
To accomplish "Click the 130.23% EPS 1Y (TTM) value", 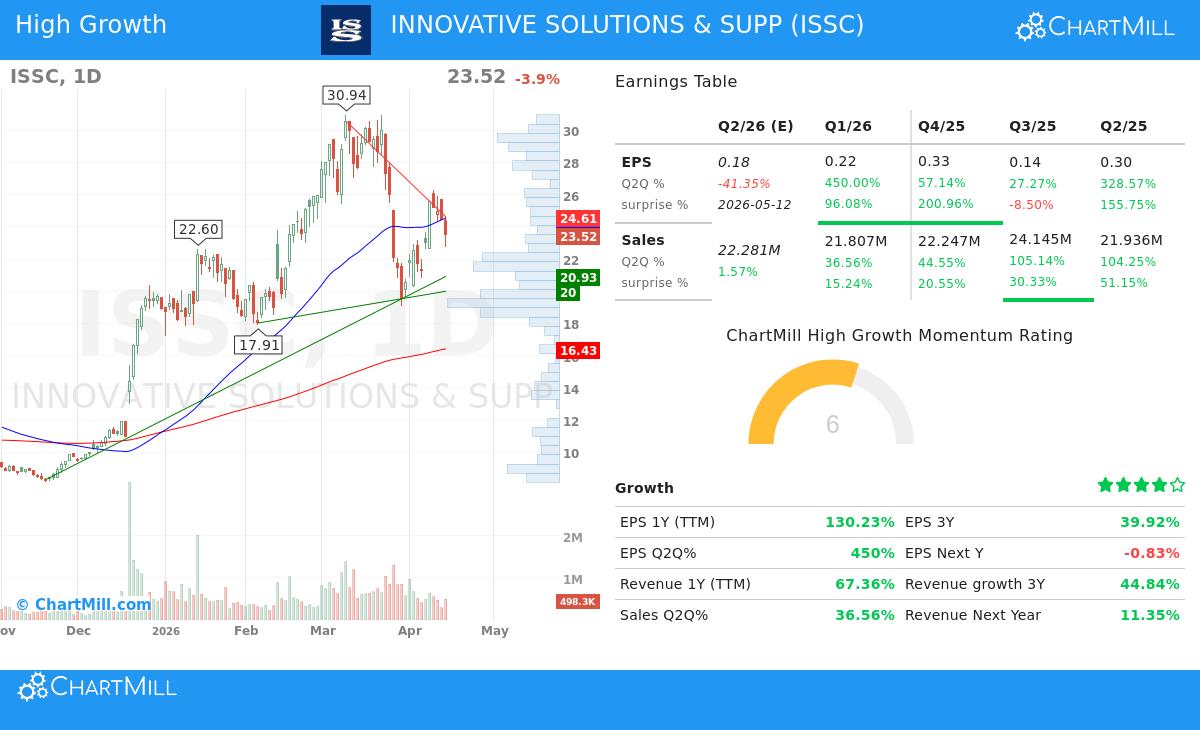I will pyautogui.click(x=861, y=521).
